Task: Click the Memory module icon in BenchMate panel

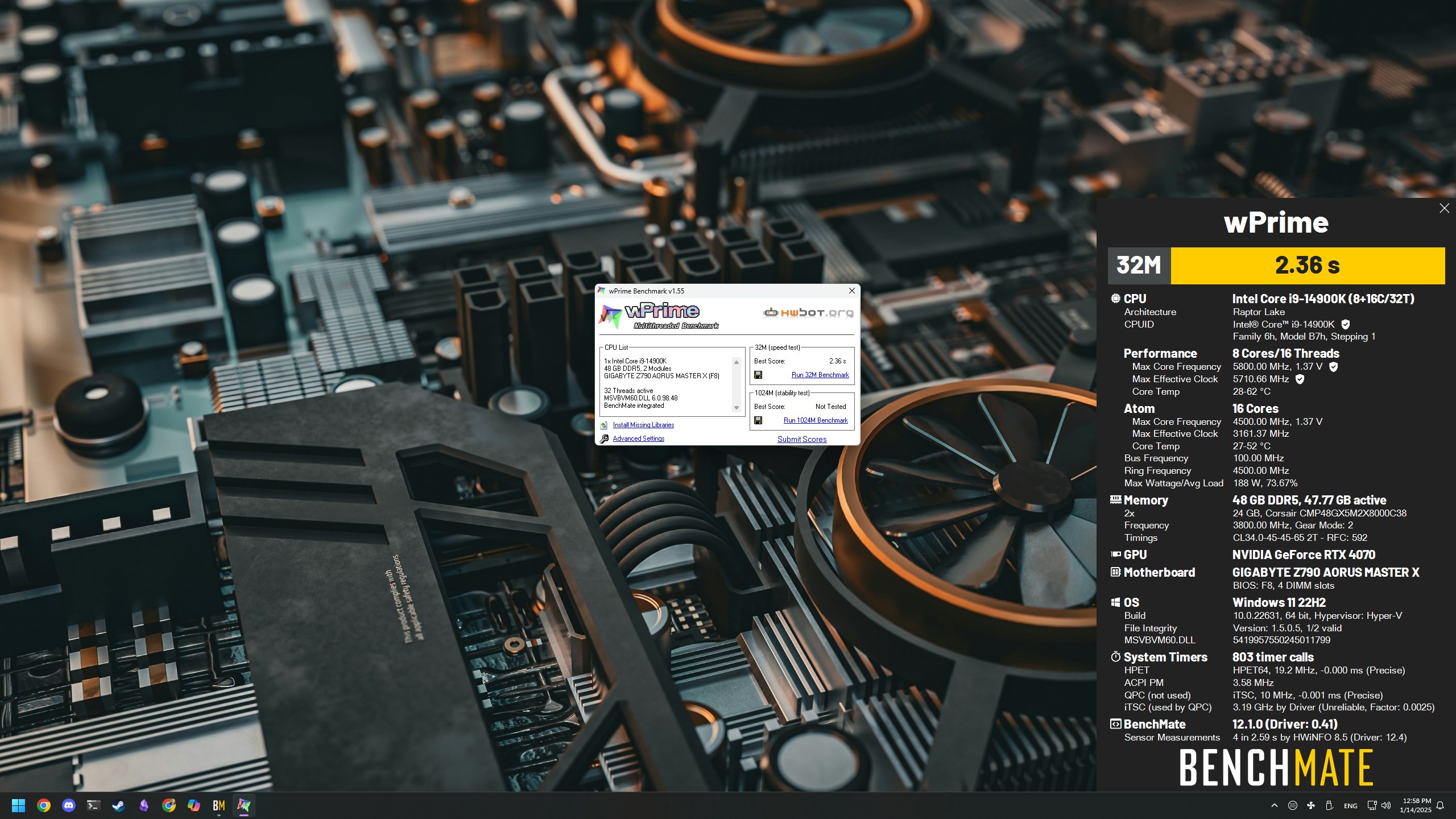Action: [x=1116, y=499]
